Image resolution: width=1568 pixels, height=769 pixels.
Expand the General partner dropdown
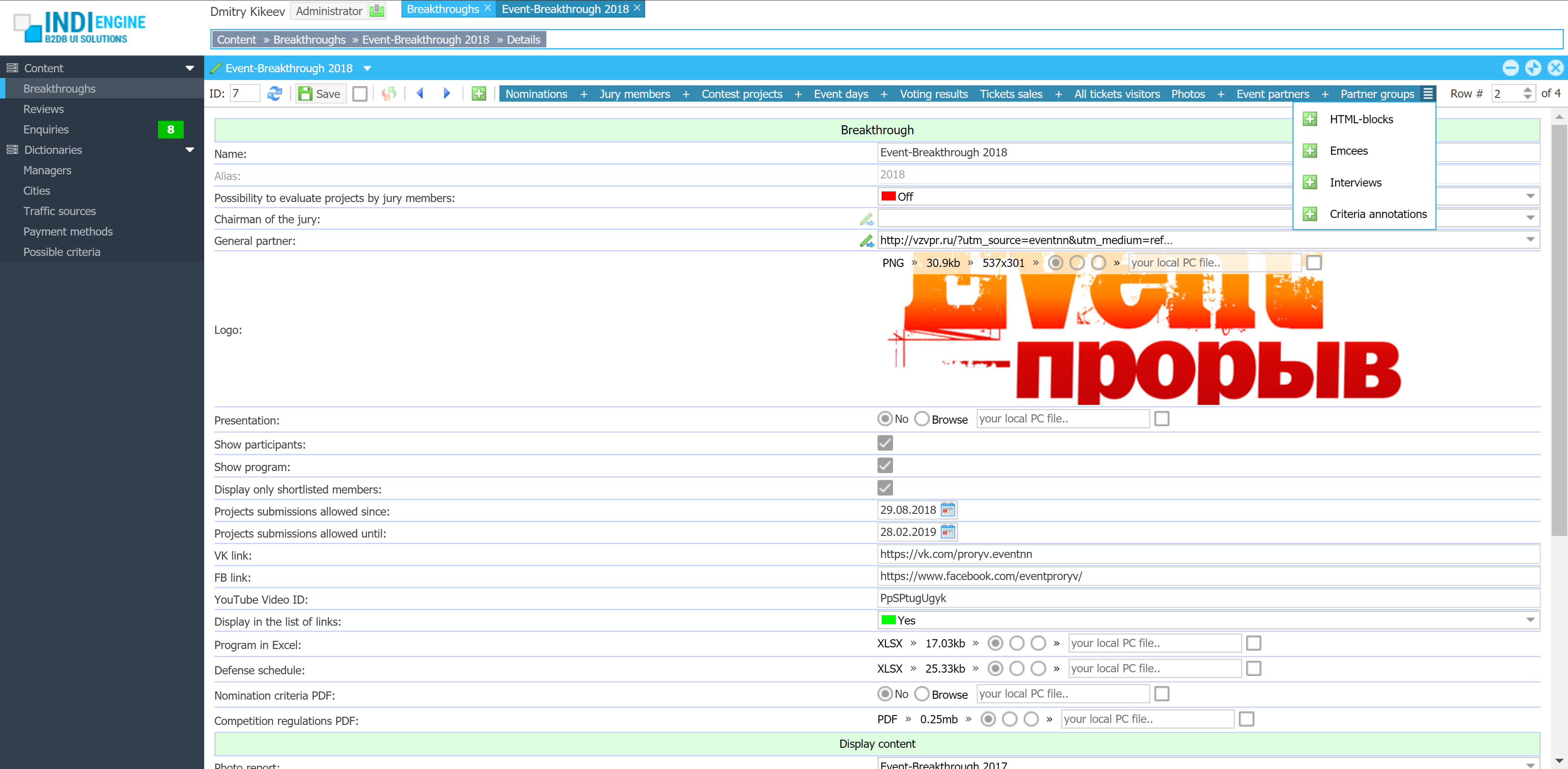1530,240
